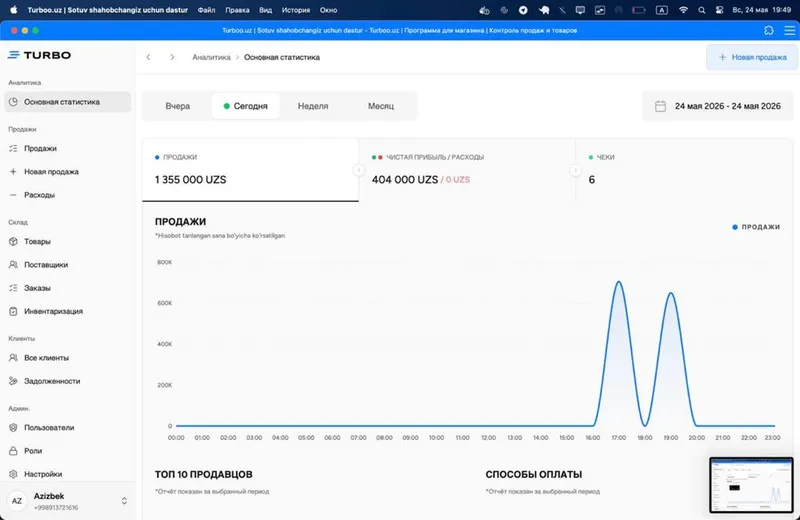This screenshot has width=800, height=520.
Task: Click the Wi-Fi icon in macOS menu bar
Action: (x=683, y=10)
